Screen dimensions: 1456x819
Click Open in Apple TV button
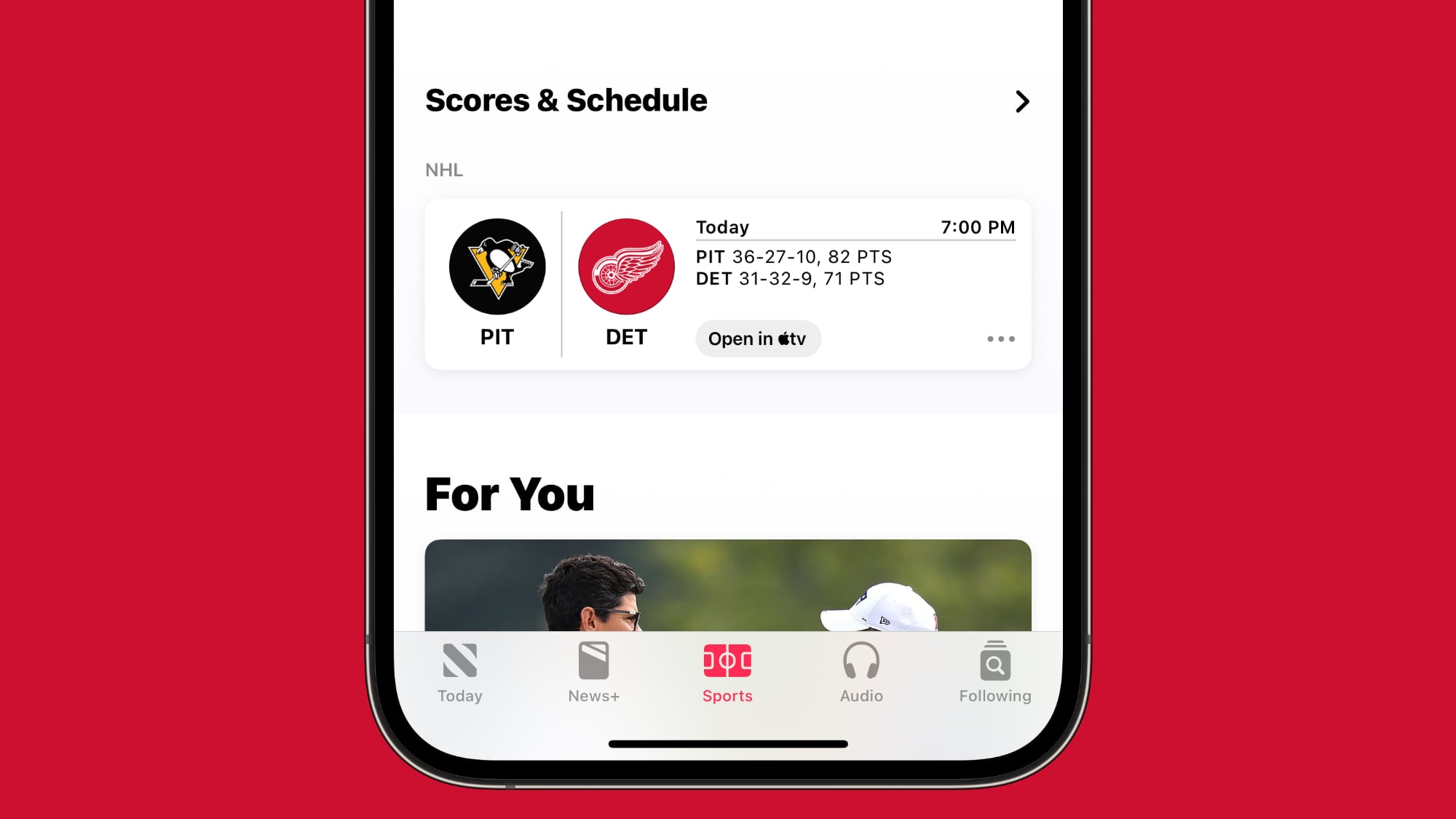757,338
